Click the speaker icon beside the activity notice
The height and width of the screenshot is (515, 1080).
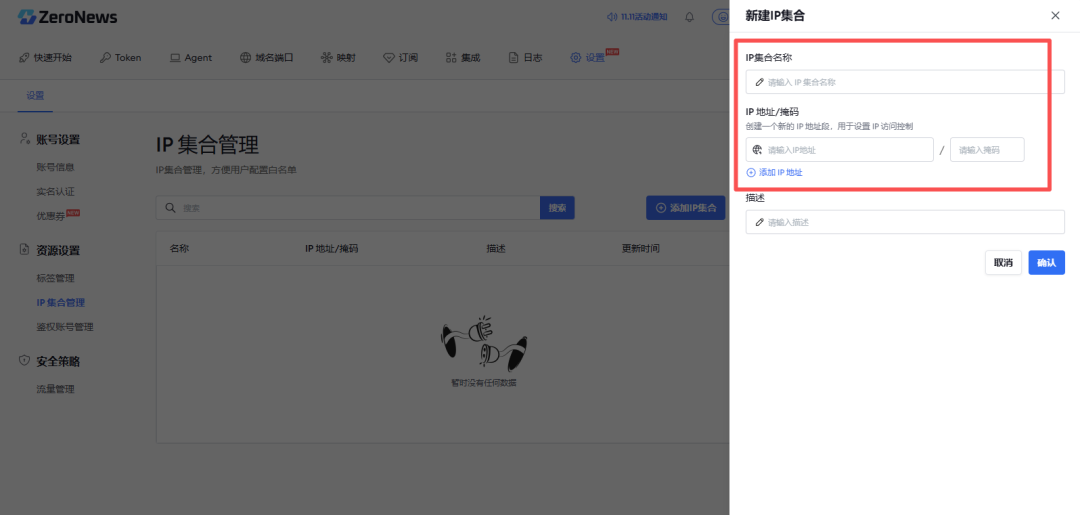612,17
